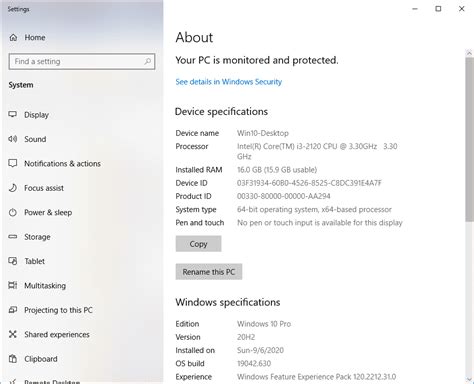Click the Sound speaker icon
The height and width of the screenshot is (384, 474).
[13, 139]
